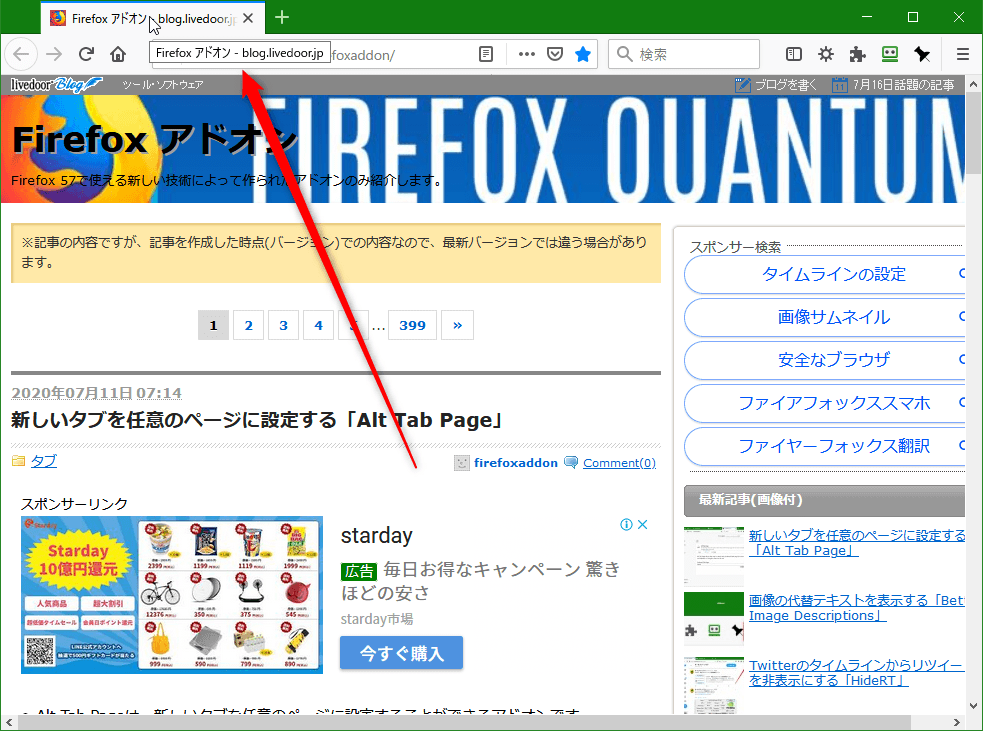Open the タブ category link
The image size is (983, 731).
coord(44,461)
